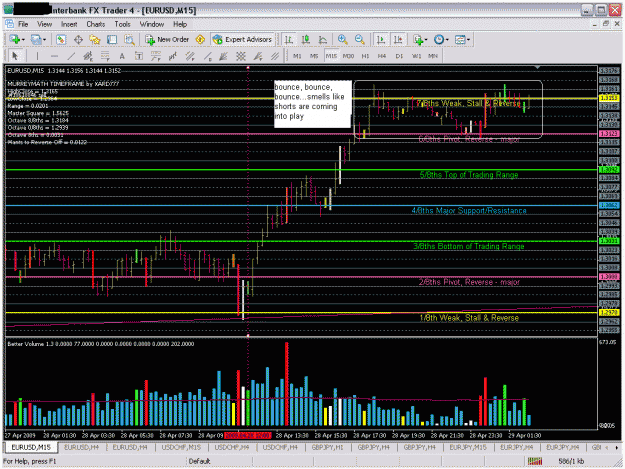Image resolution: width=625 pixels, height=469 pixels.
Task: Open the Window menu
Action: [x=151, y=24]
